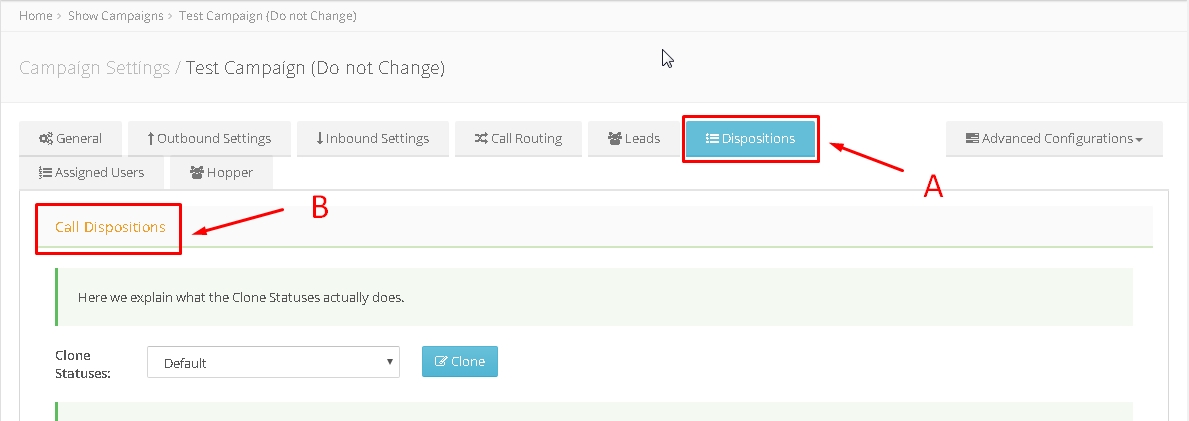Click the up-arrow icon on Outbound Settings
Screen dimensions: 1189x421
click(151, 139)
